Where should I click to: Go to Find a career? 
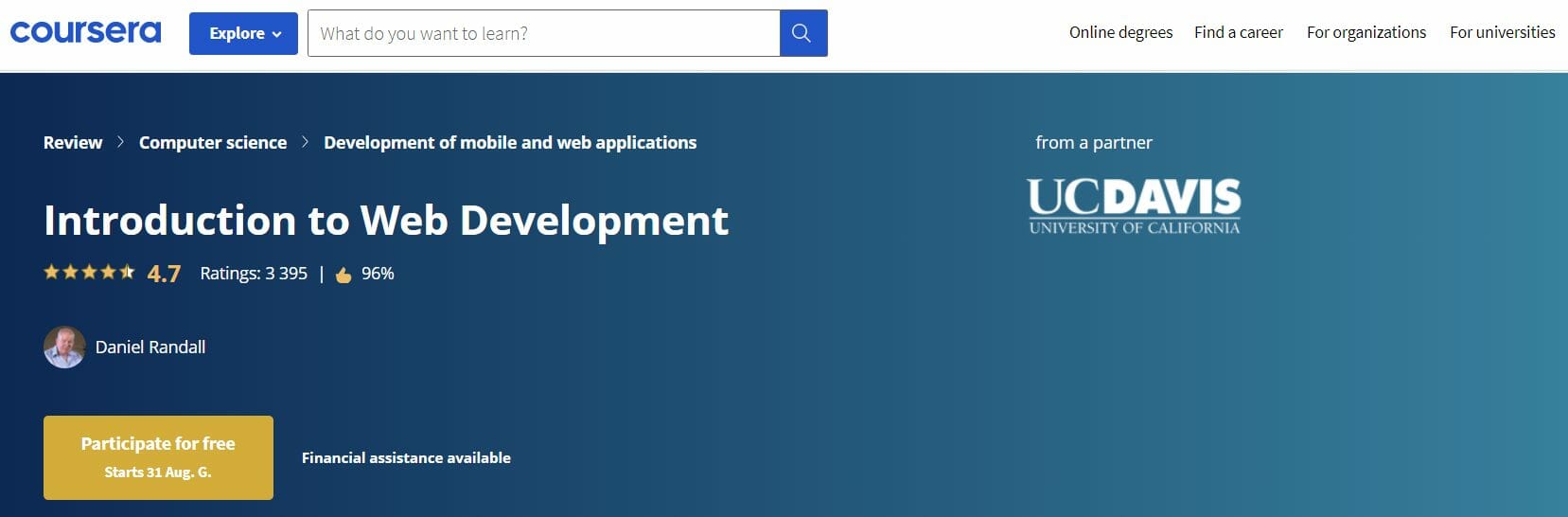point(1239,32)
